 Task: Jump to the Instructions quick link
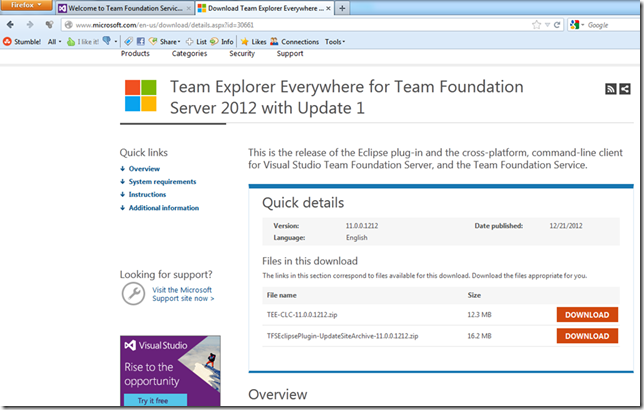click(x=147, y=194)
